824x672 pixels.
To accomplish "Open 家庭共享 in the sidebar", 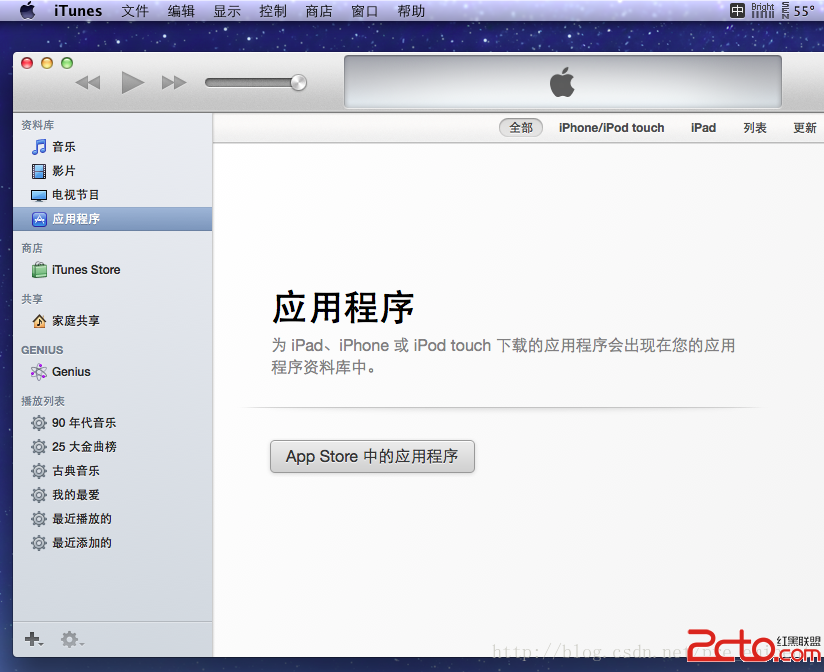I will coord(112,321).
